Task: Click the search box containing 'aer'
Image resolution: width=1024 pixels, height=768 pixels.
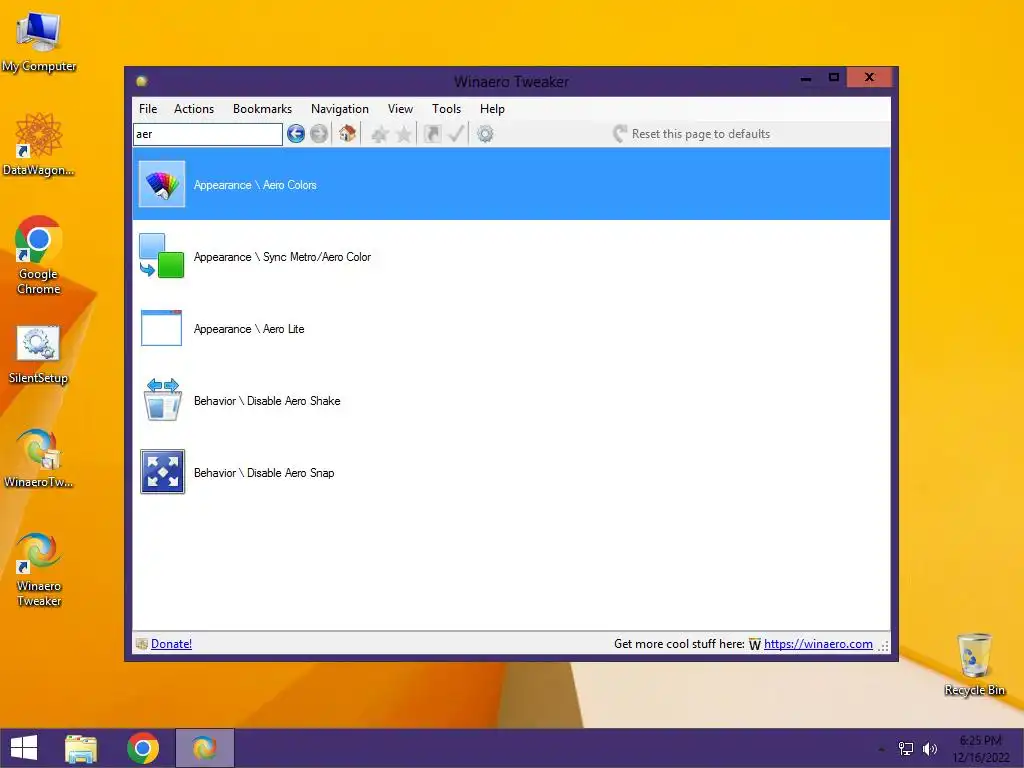Action: click(208, 135)
